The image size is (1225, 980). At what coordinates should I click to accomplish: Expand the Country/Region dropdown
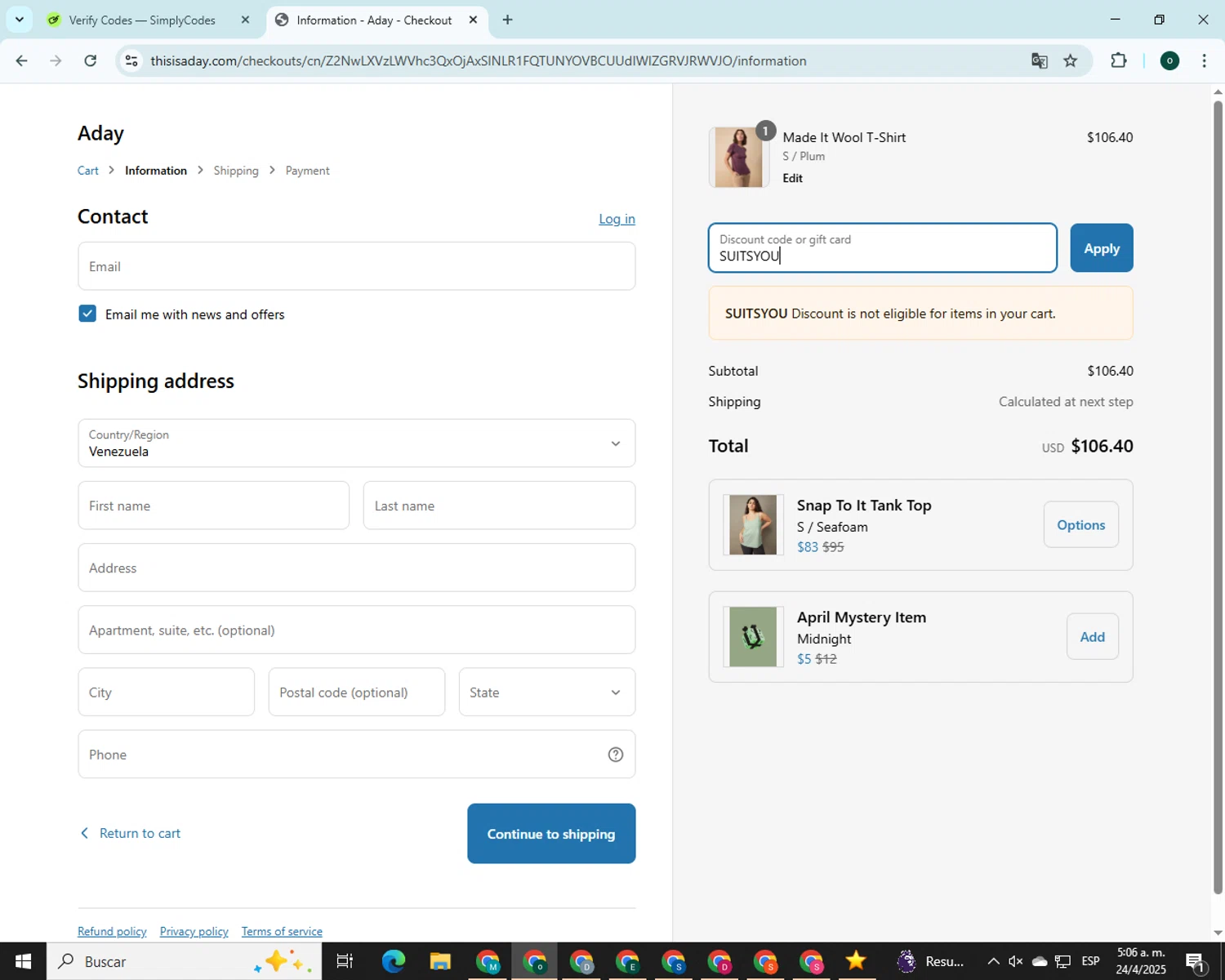coord(357,443)
